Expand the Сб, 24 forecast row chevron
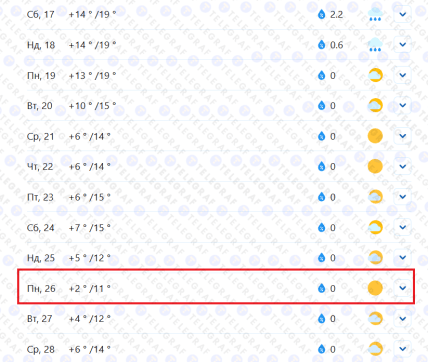The image size is (428, 362). click(x=403, y=227)
